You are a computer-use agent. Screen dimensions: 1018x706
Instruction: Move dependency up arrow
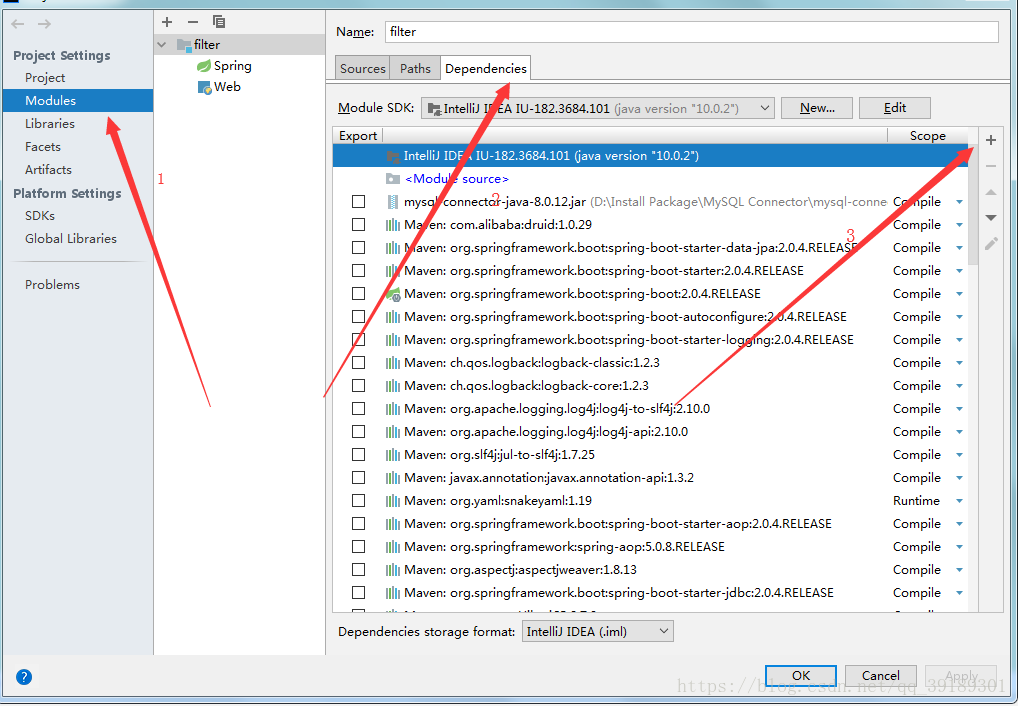(991, 192)
